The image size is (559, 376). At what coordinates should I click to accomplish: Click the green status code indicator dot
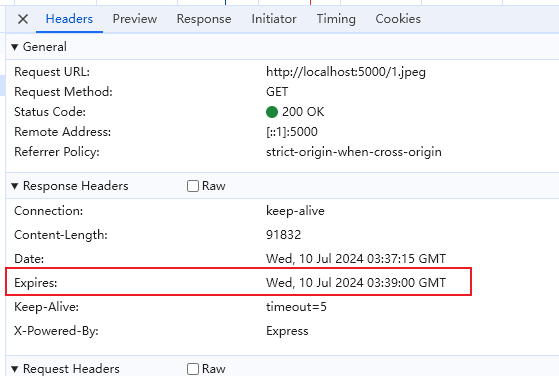pos(272,112)
